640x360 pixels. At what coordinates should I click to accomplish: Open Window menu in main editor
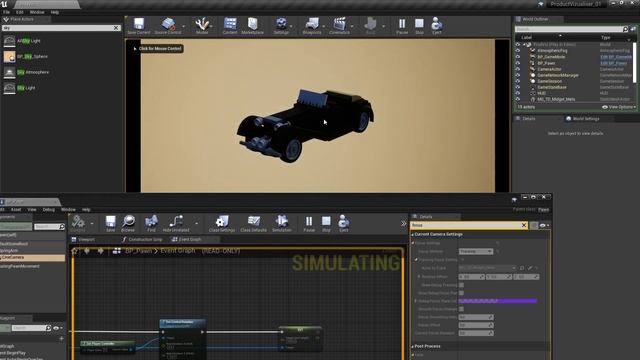tap(37, 12)
